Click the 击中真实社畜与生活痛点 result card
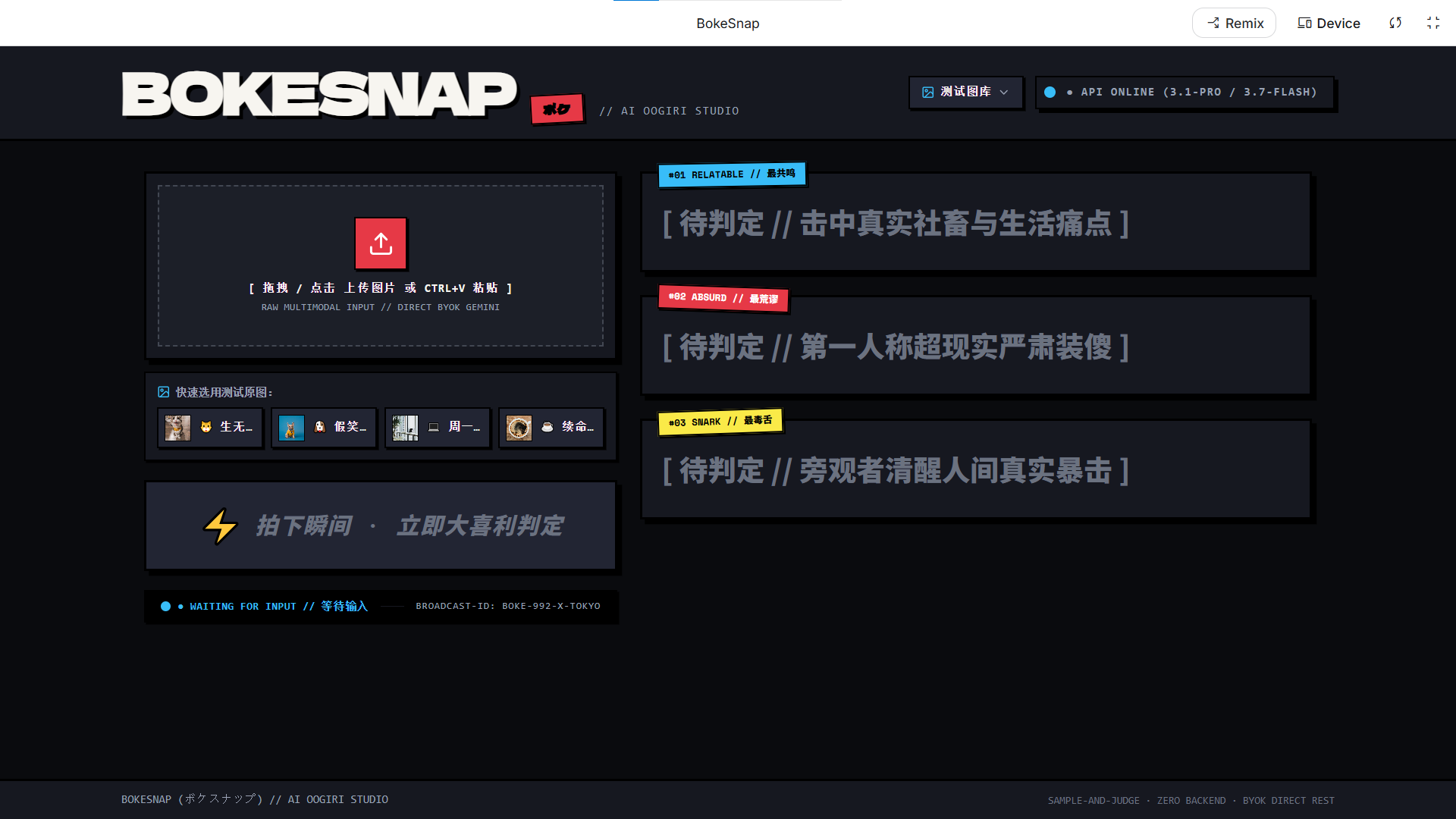The height and width of the screenshot is (819, 1456). [x=976, y=222]
